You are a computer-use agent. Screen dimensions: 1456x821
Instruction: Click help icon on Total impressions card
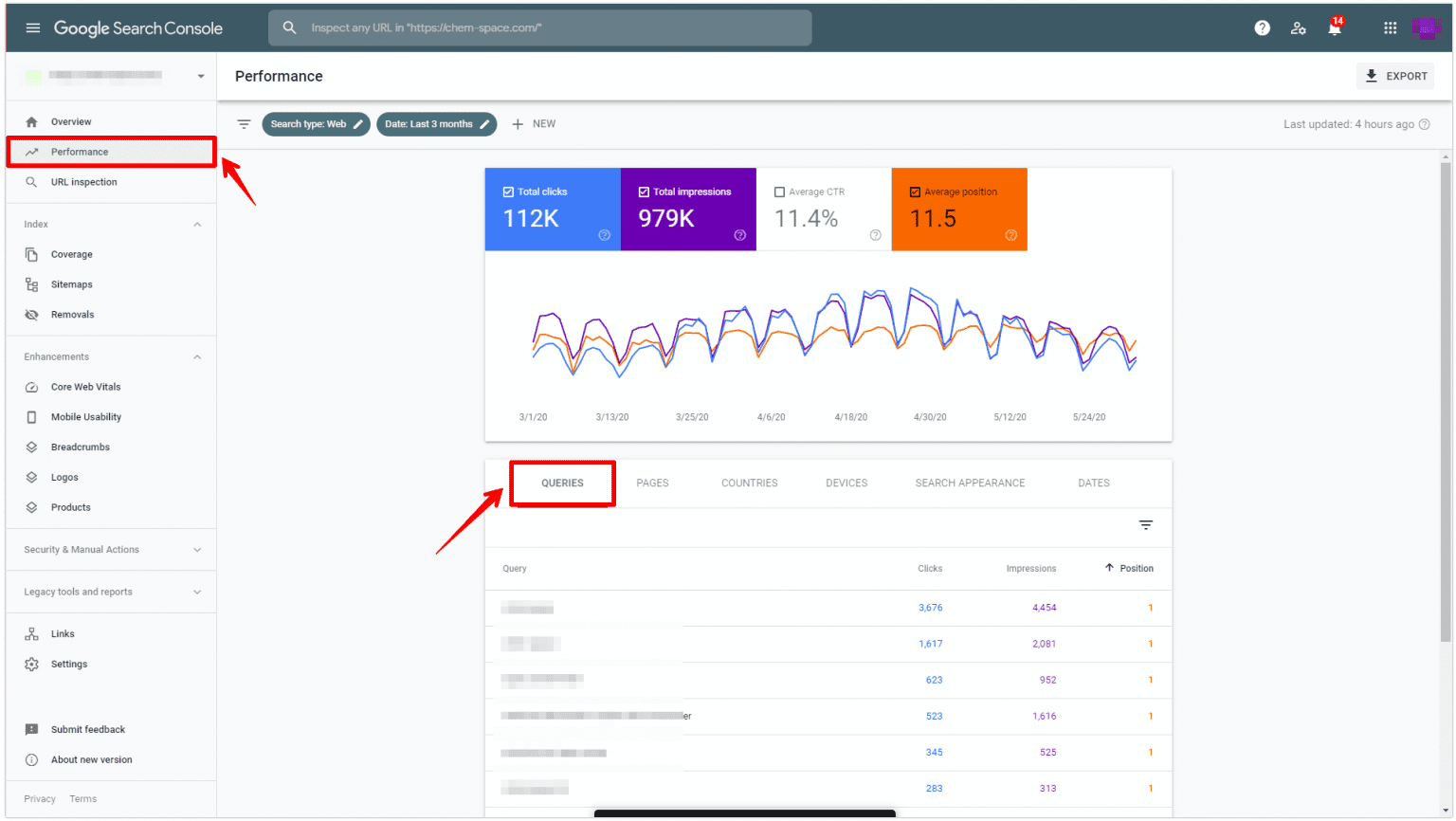739,235
